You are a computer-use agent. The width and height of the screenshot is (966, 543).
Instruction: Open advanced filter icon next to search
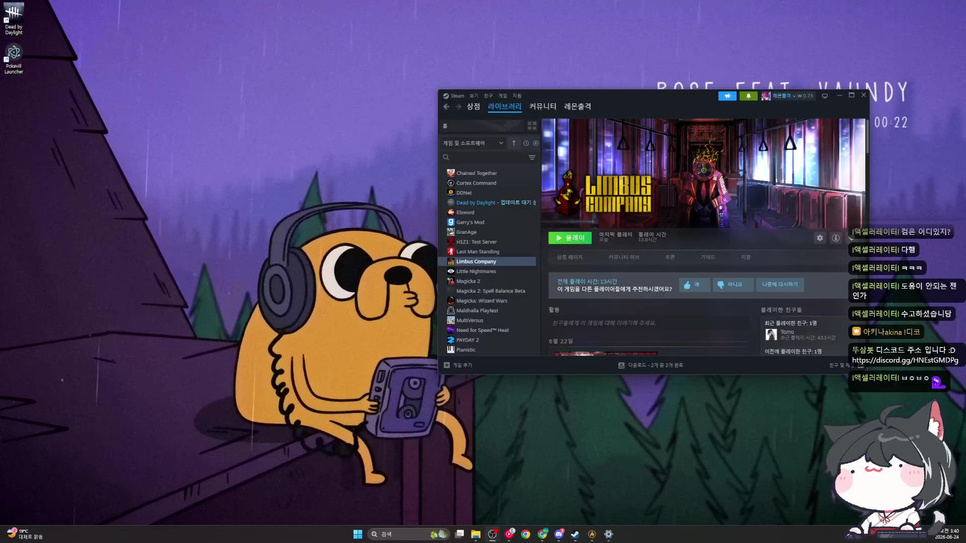pos(532,158)
